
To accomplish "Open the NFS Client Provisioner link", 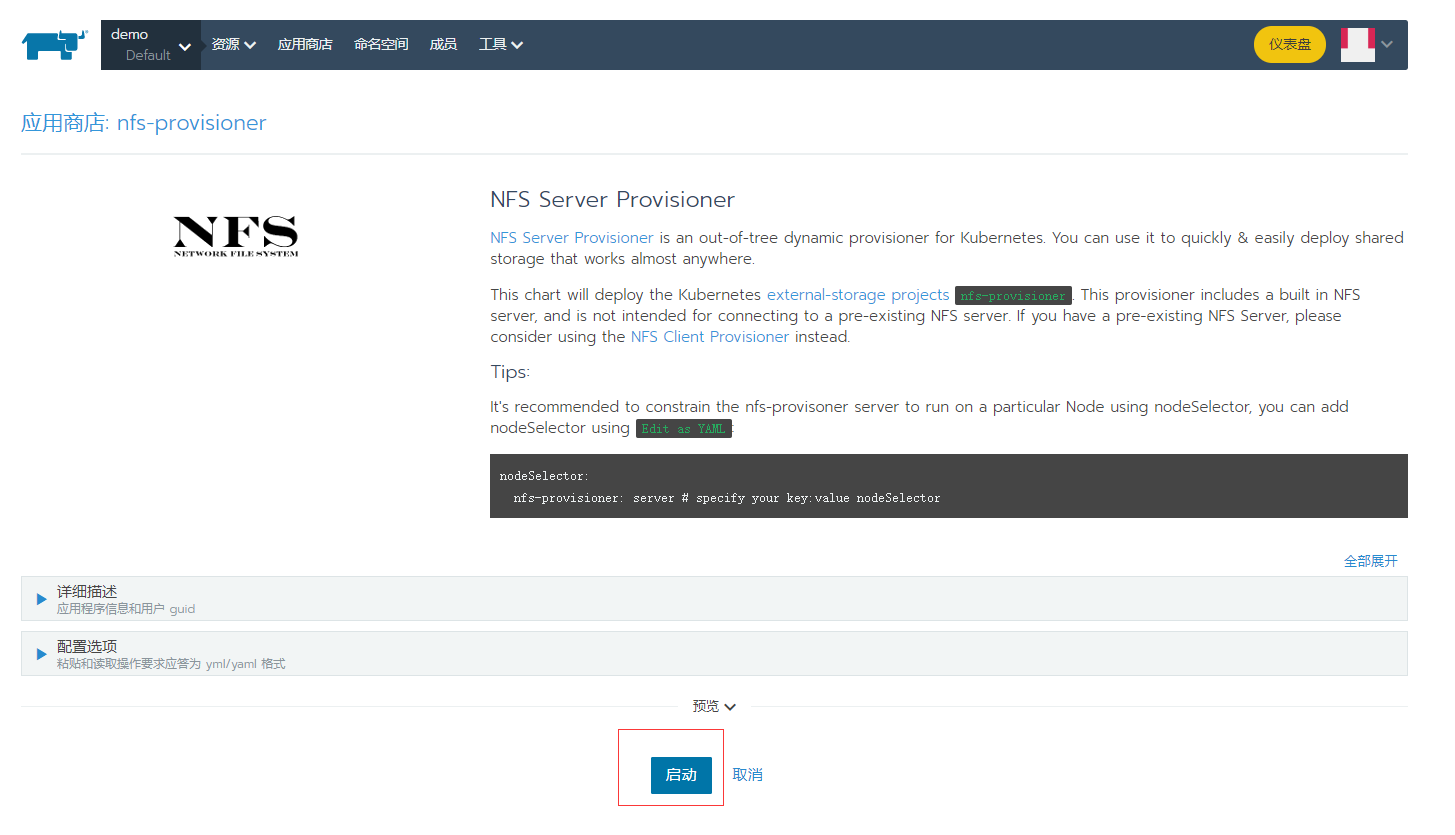I will click(x=710, y=336).
